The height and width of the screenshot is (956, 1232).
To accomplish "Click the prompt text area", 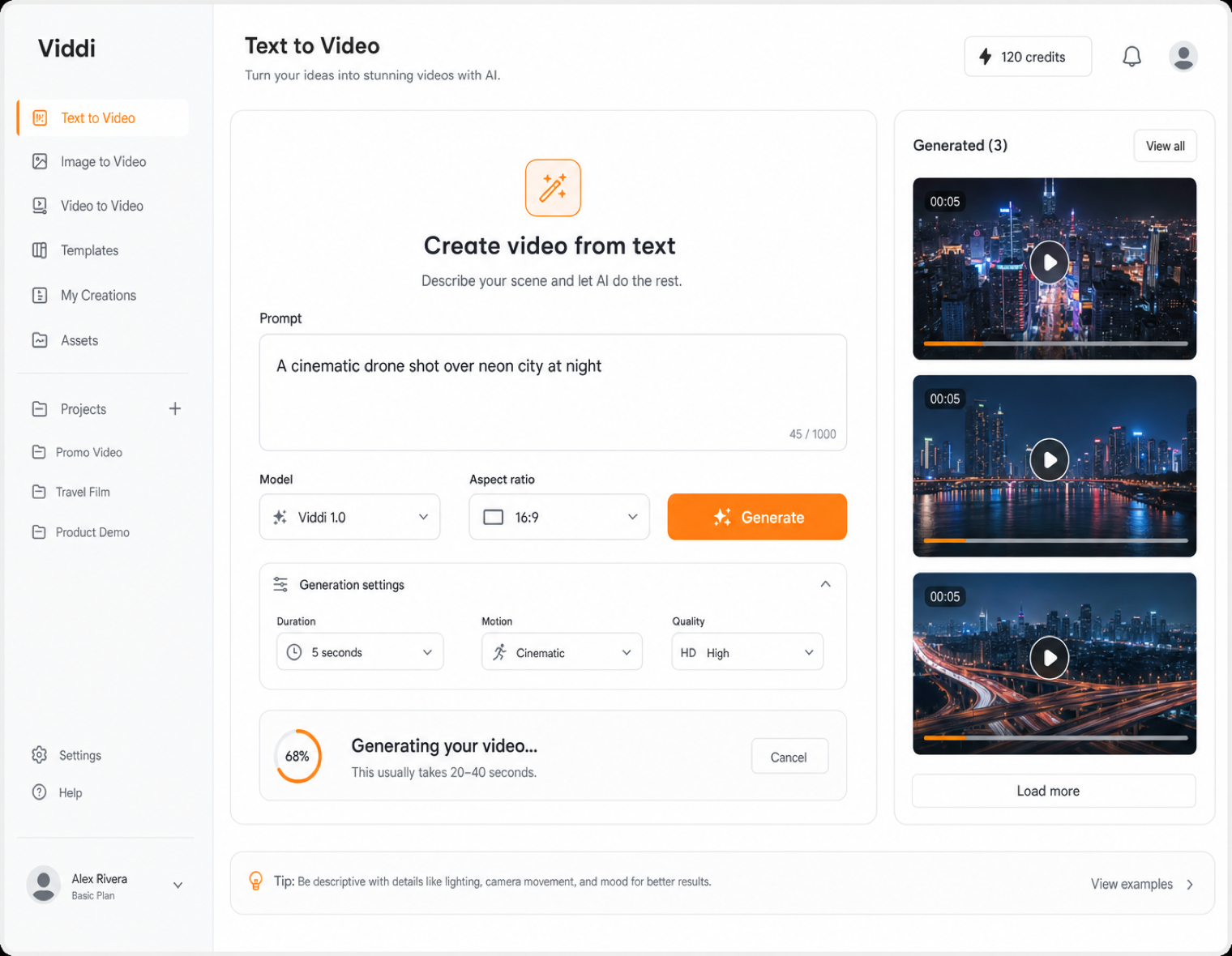I will coord(553,392).
